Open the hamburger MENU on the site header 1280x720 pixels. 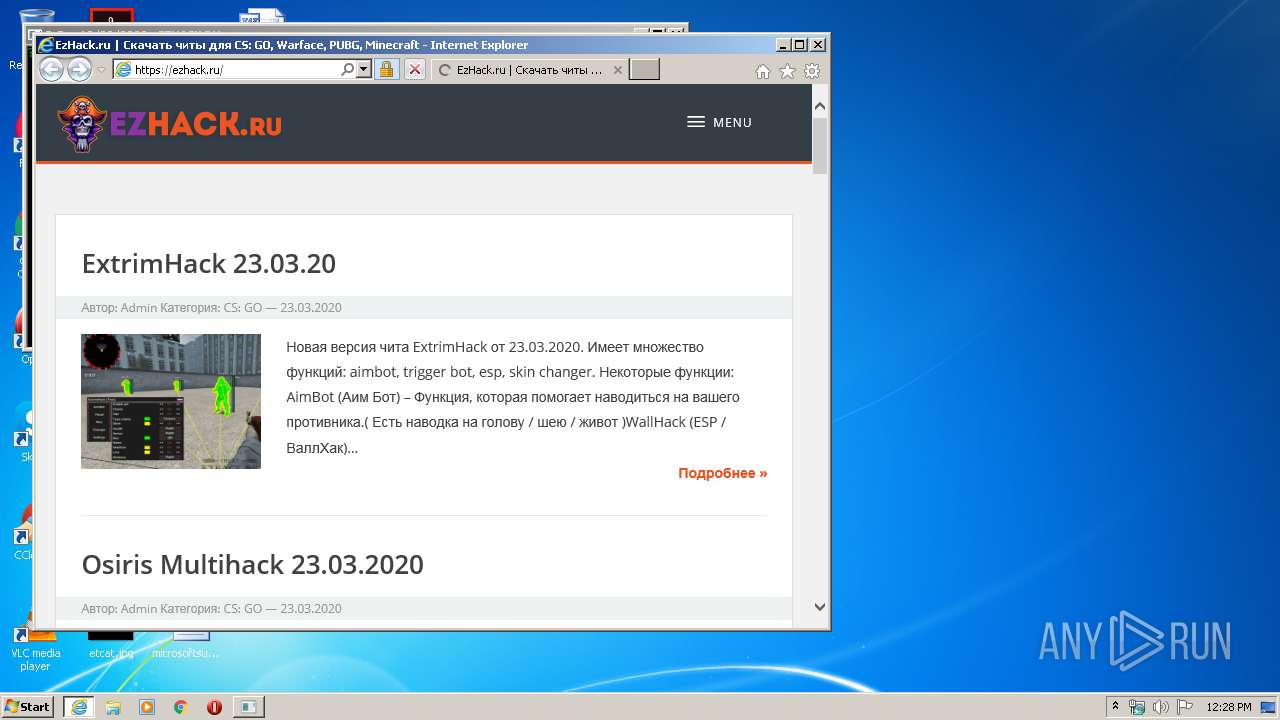point(720,122)
